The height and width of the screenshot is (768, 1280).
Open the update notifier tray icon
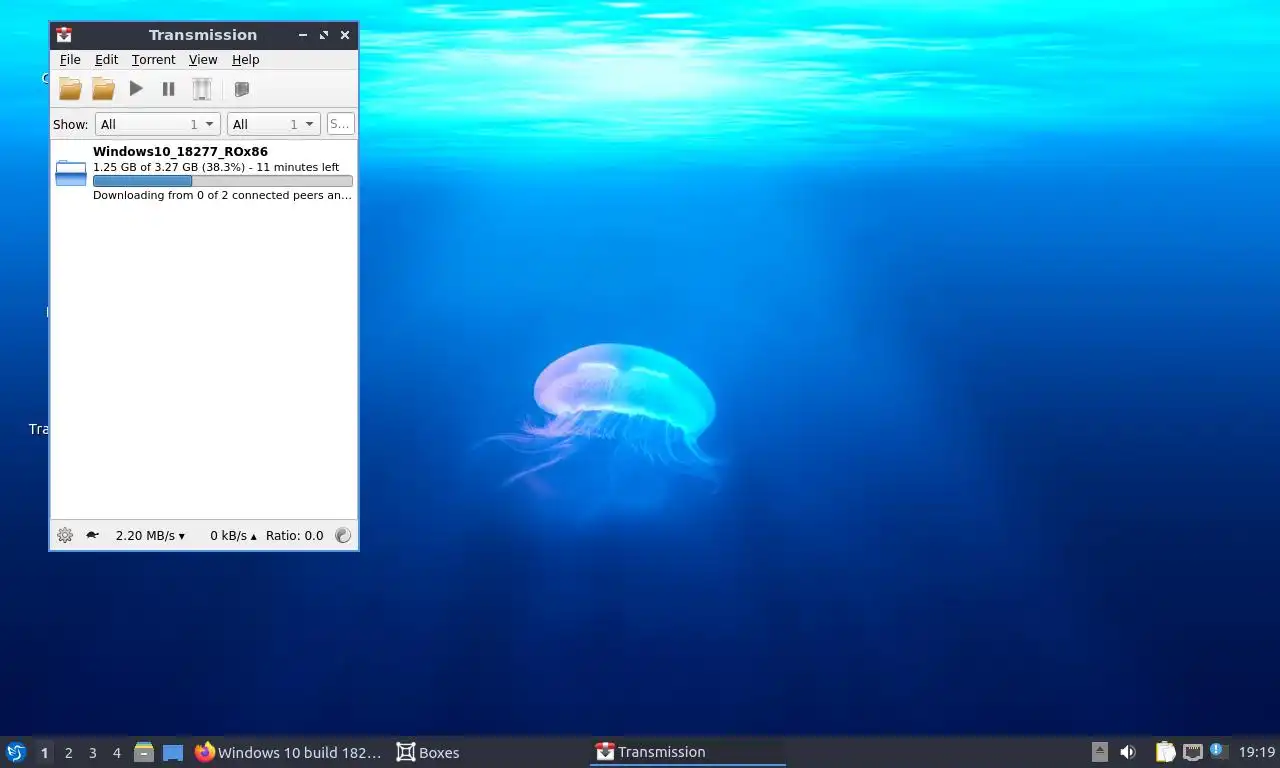click(x=1218, y=750)
